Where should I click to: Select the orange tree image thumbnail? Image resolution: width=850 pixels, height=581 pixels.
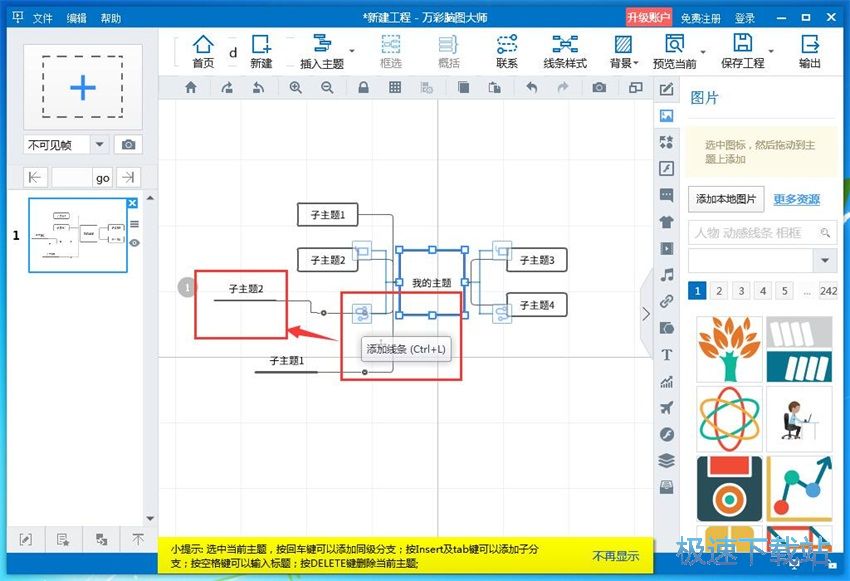click(729, 349)
